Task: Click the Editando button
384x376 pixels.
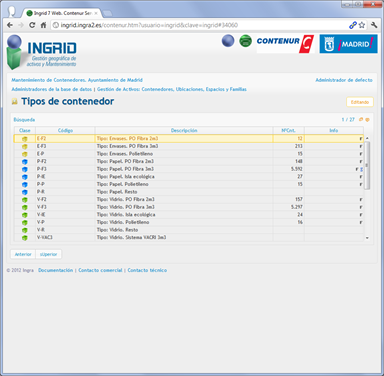Action: click(x=360, y=102)
